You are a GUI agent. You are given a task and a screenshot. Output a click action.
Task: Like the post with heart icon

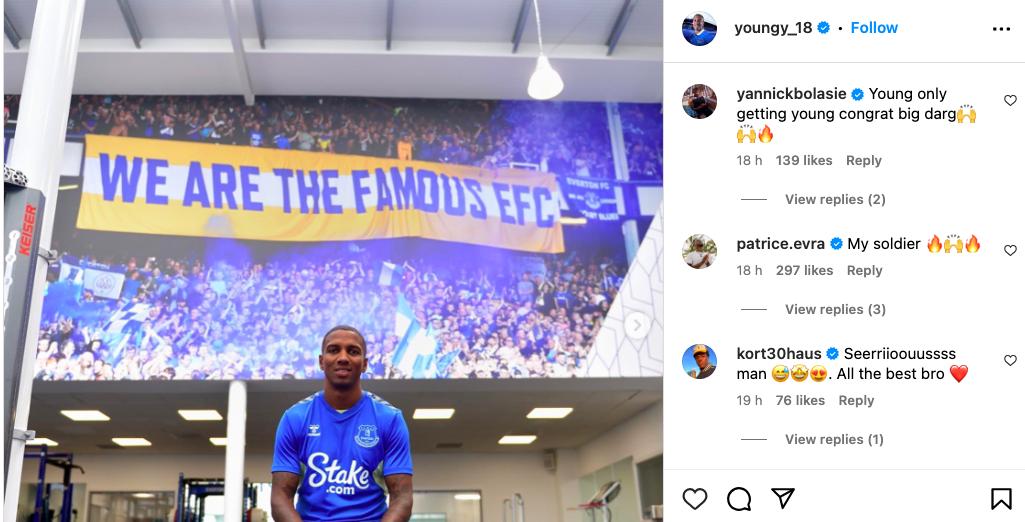click(695, 499)
